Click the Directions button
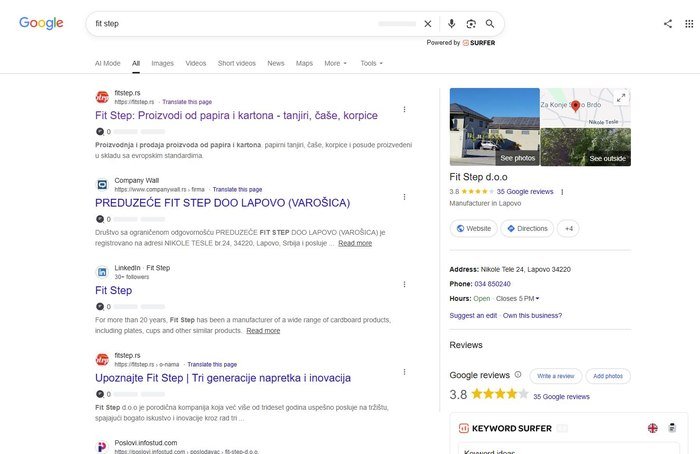The width and height of the screenshot is (700, 454). click(527, 229)
